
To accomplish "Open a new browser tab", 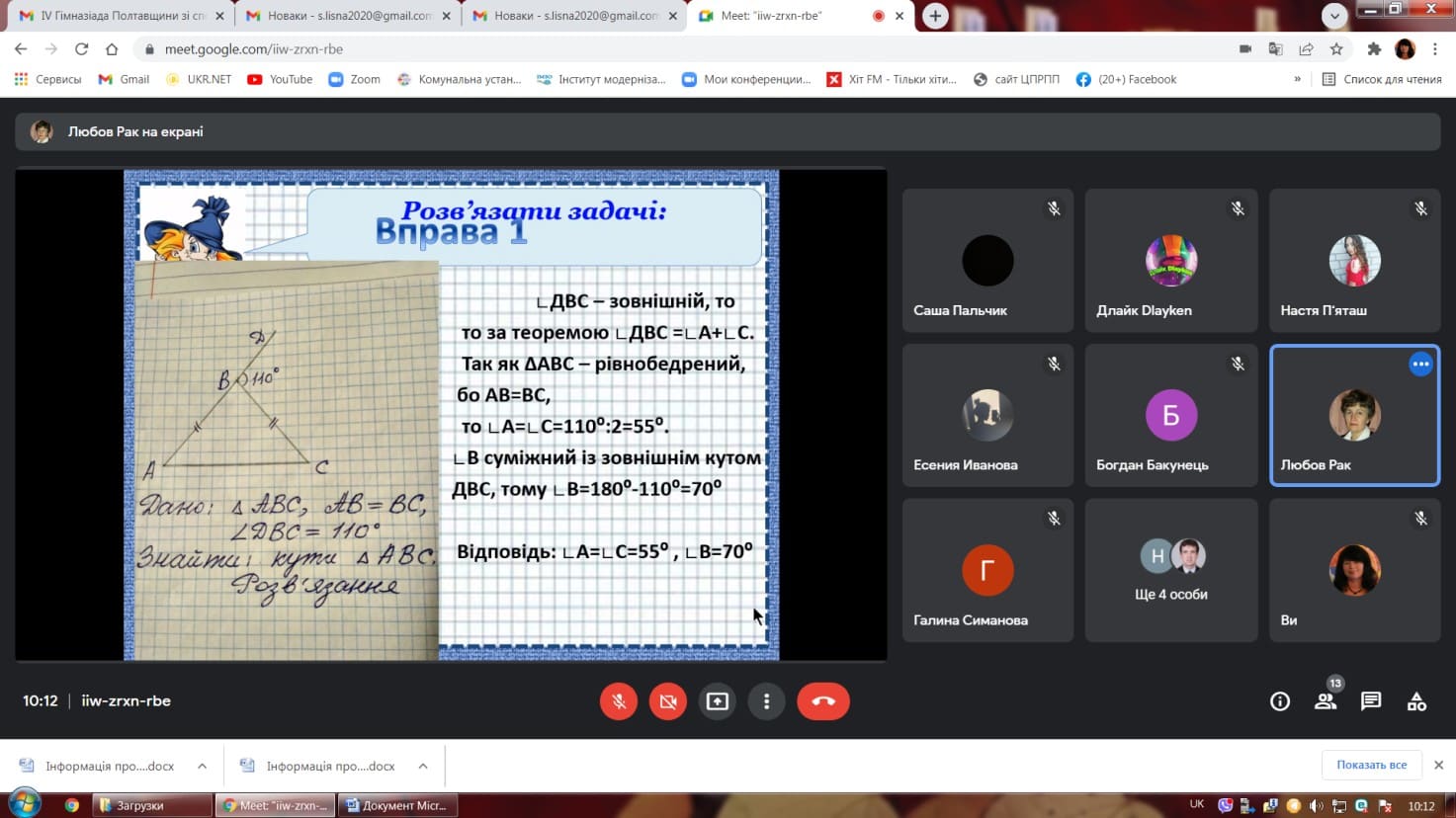I will pyautogui.click(x=935, y=16).
